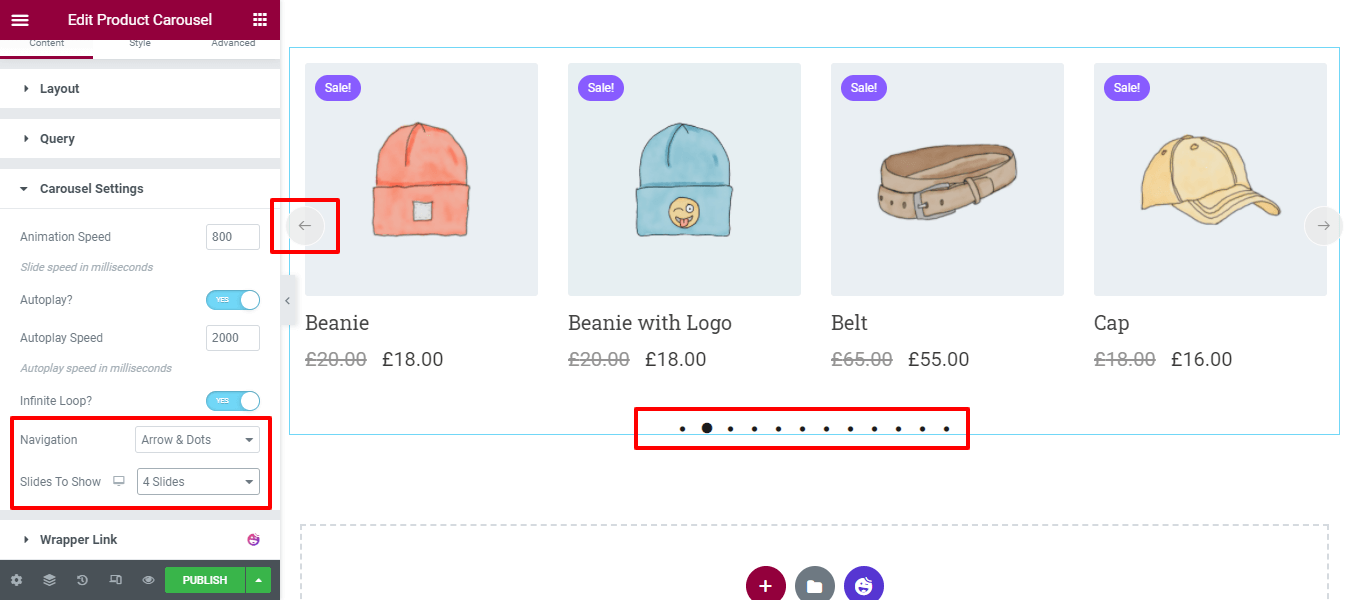Click the Animation Speed input field
The image size is (1349, 600).
click(233, 237)
